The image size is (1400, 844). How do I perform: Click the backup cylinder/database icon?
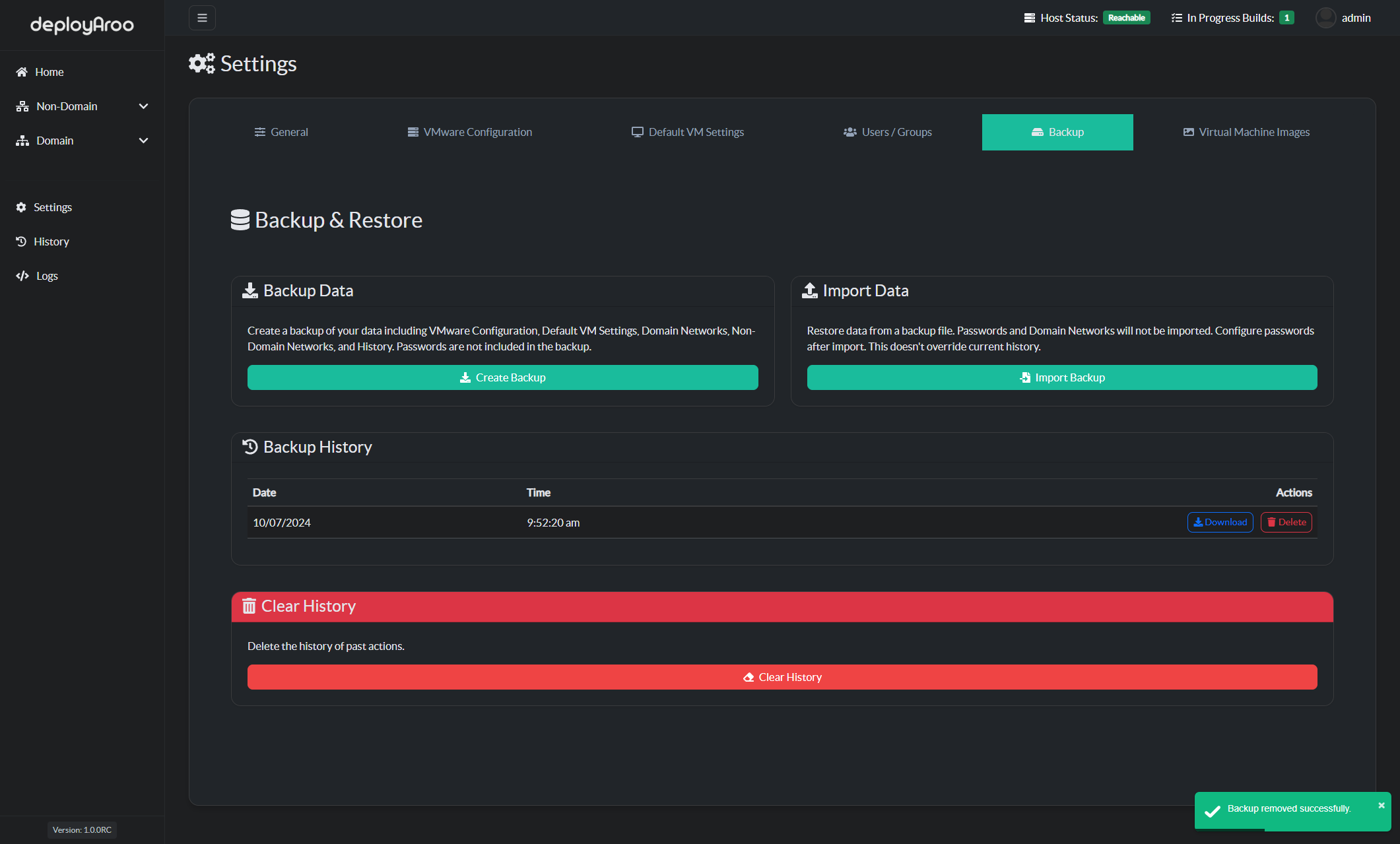(x=239, y=219)
